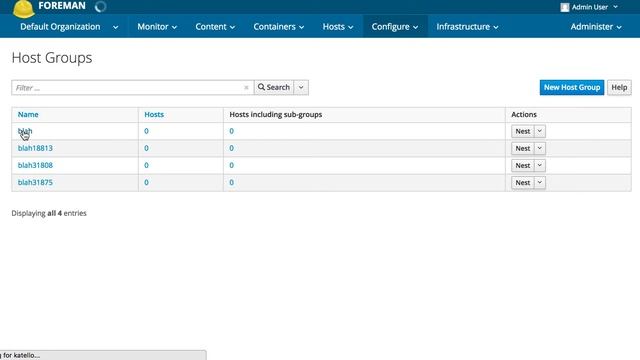640x360 pixels.
Task: Open the Monitor menu
Action: coord(157,27)
